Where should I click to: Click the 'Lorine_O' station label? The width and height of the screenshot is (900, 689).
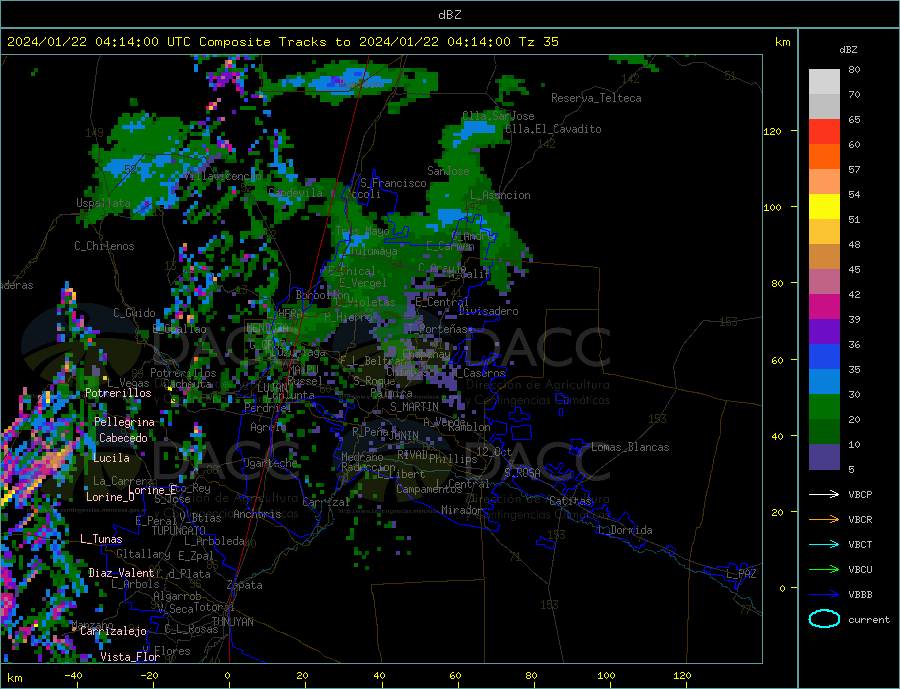[110, 497]
